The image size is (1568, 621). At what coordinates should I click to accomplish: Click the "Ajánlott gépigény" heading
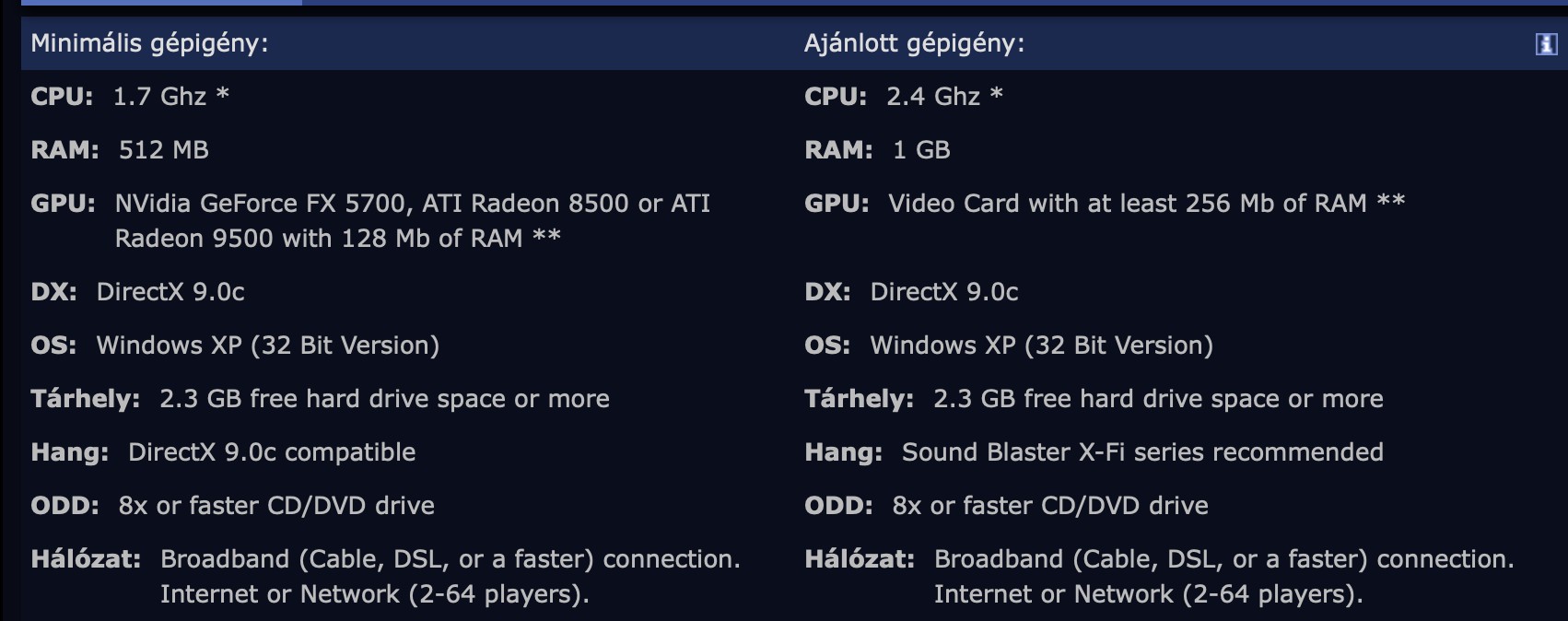(x=913, y=43)
